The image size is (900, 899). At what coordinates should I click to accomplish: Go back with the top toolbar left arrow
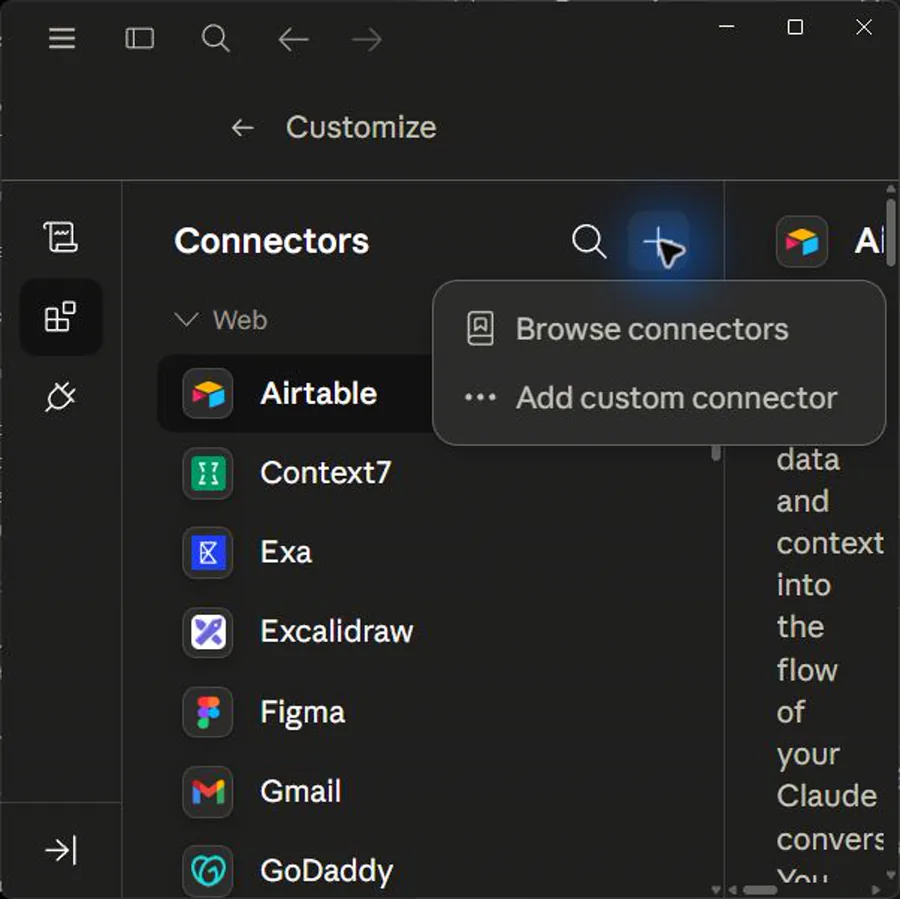point(293,40)
